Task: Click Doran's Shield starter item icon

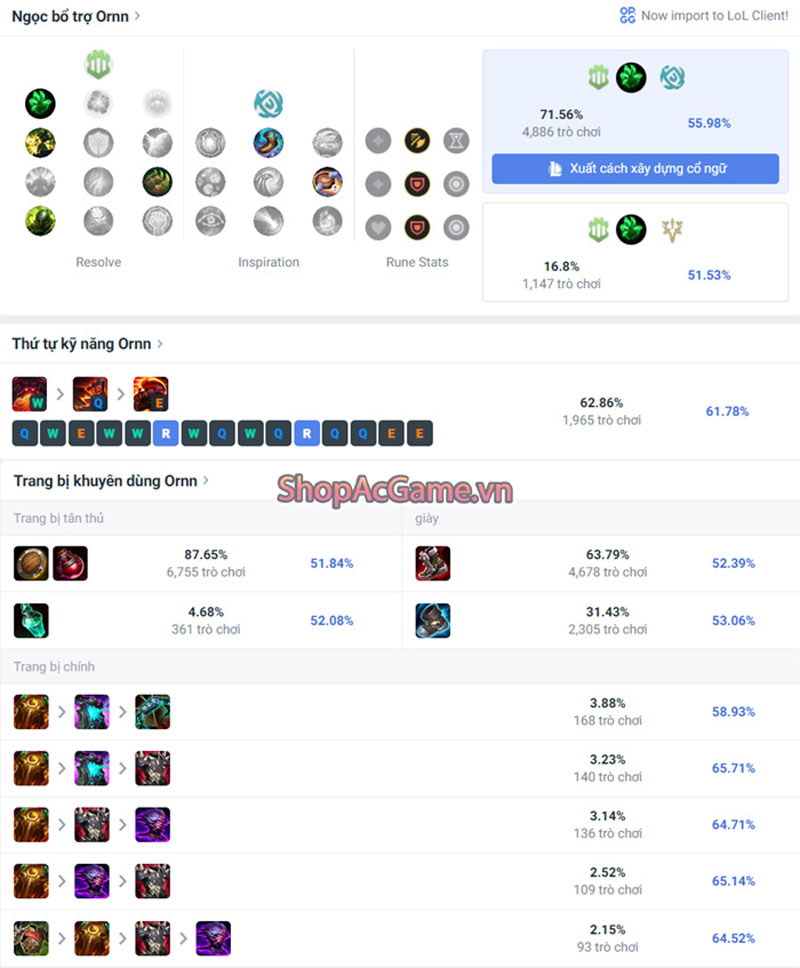Action: (x=31, y=563)
